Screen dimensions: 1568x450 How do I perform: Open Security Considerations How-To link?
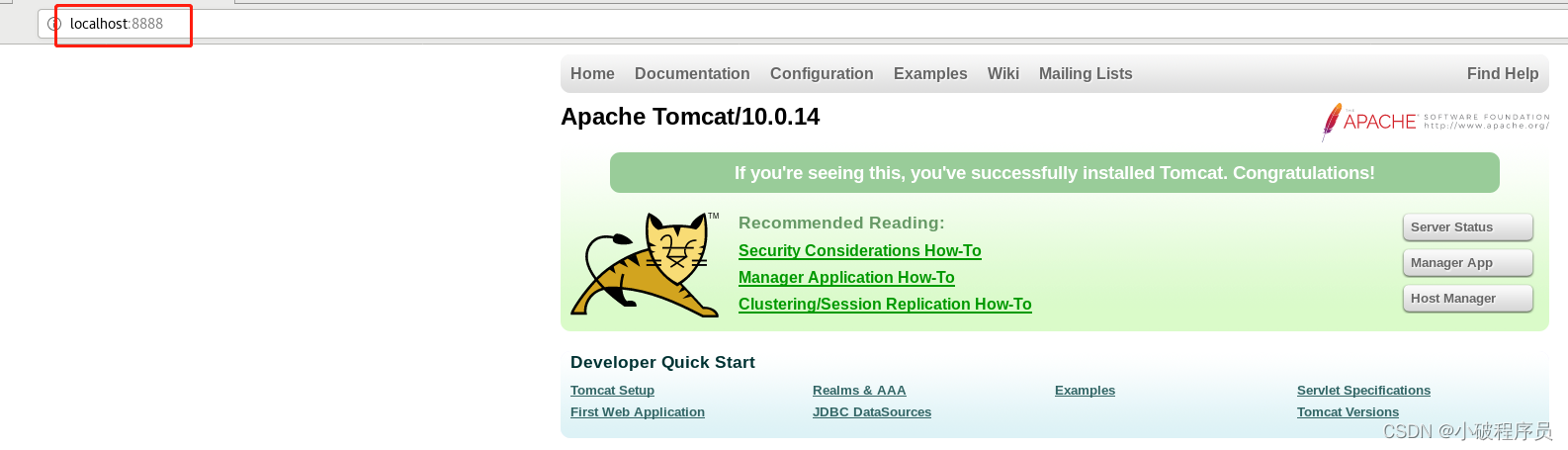tap(860, 251)
